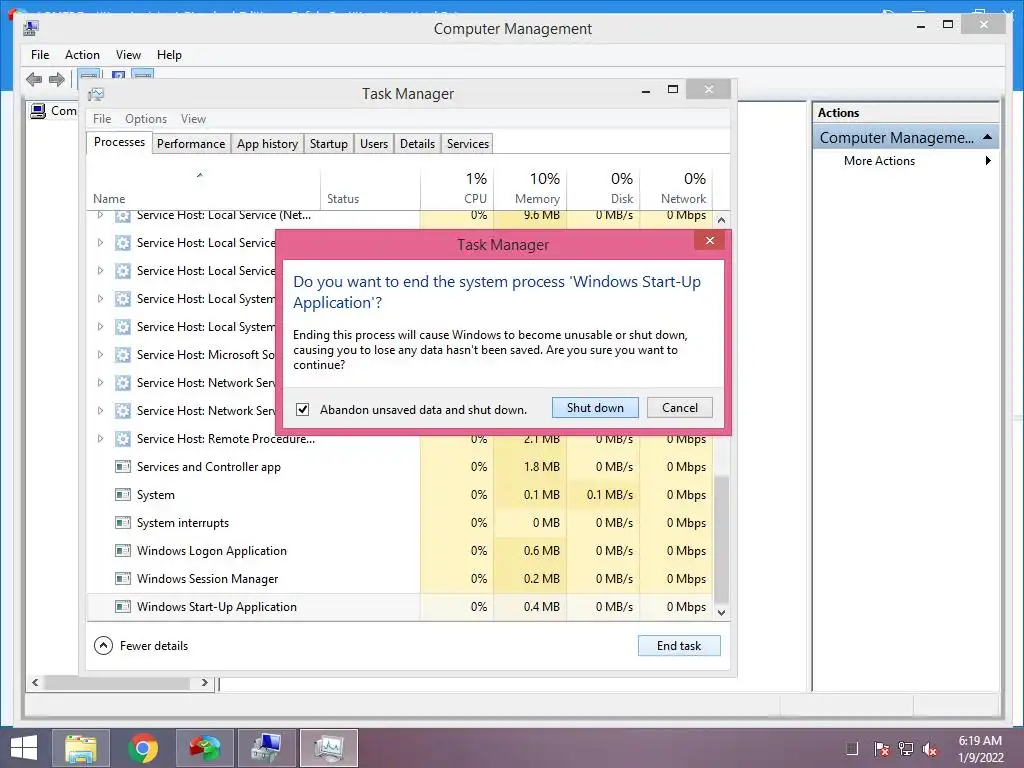Select System interrupts process name
This screenshot has height=768, width=1024.
pyautogui.click(x=183, y=523)
